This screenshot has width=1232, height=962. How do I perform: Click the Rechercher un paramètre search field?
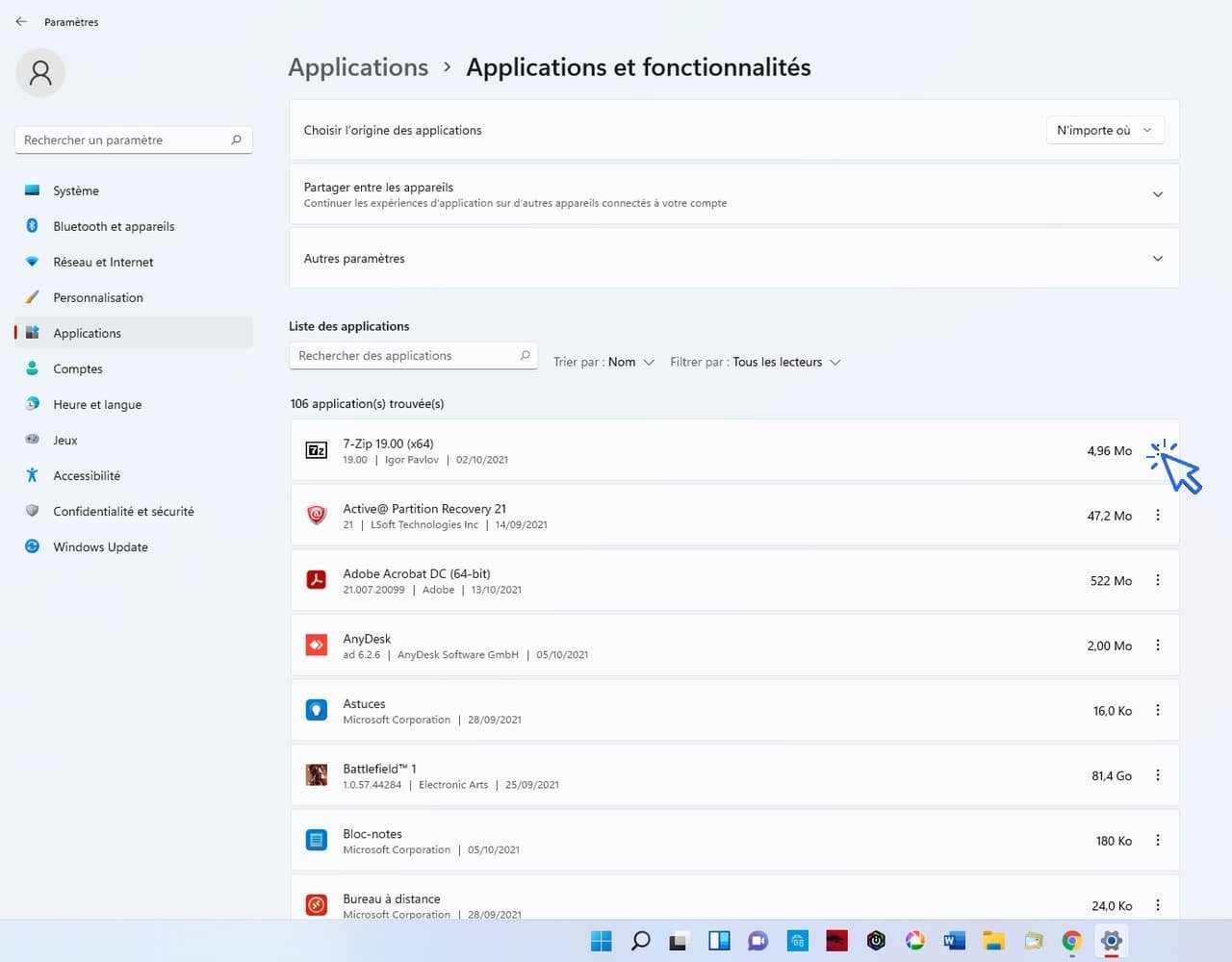tap(134, 140)
